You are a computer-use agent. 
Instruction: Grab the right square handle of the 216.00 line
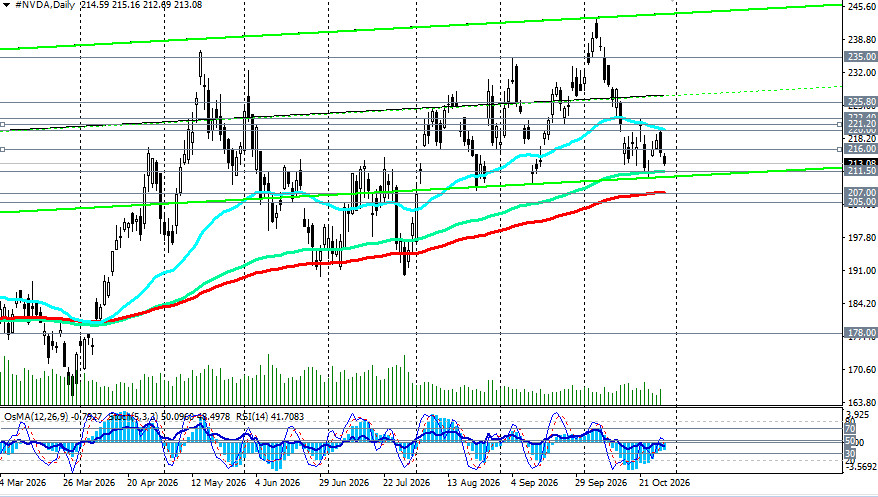point(840,149)
